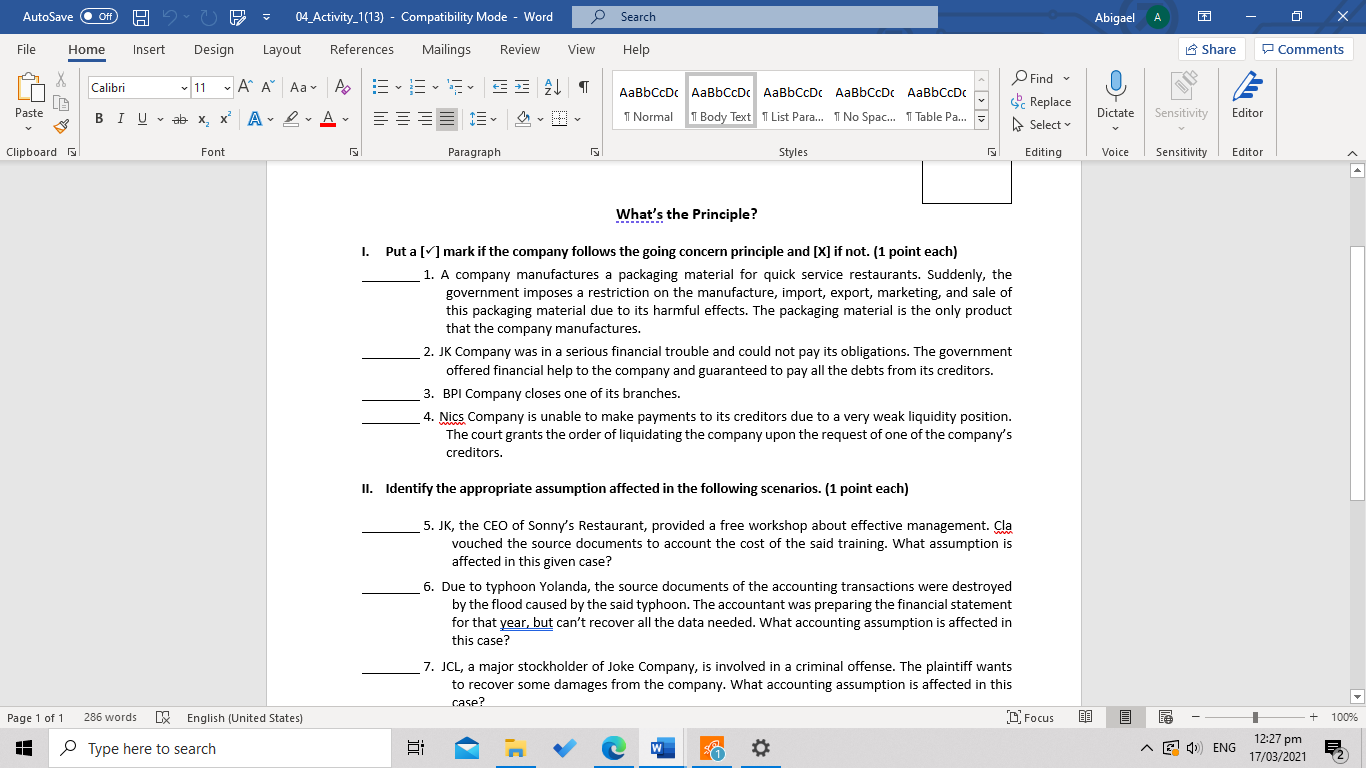This screenshot has height=768, width=1366.
Task: Click the Save icon in title bar
Action: click(141, 17)
